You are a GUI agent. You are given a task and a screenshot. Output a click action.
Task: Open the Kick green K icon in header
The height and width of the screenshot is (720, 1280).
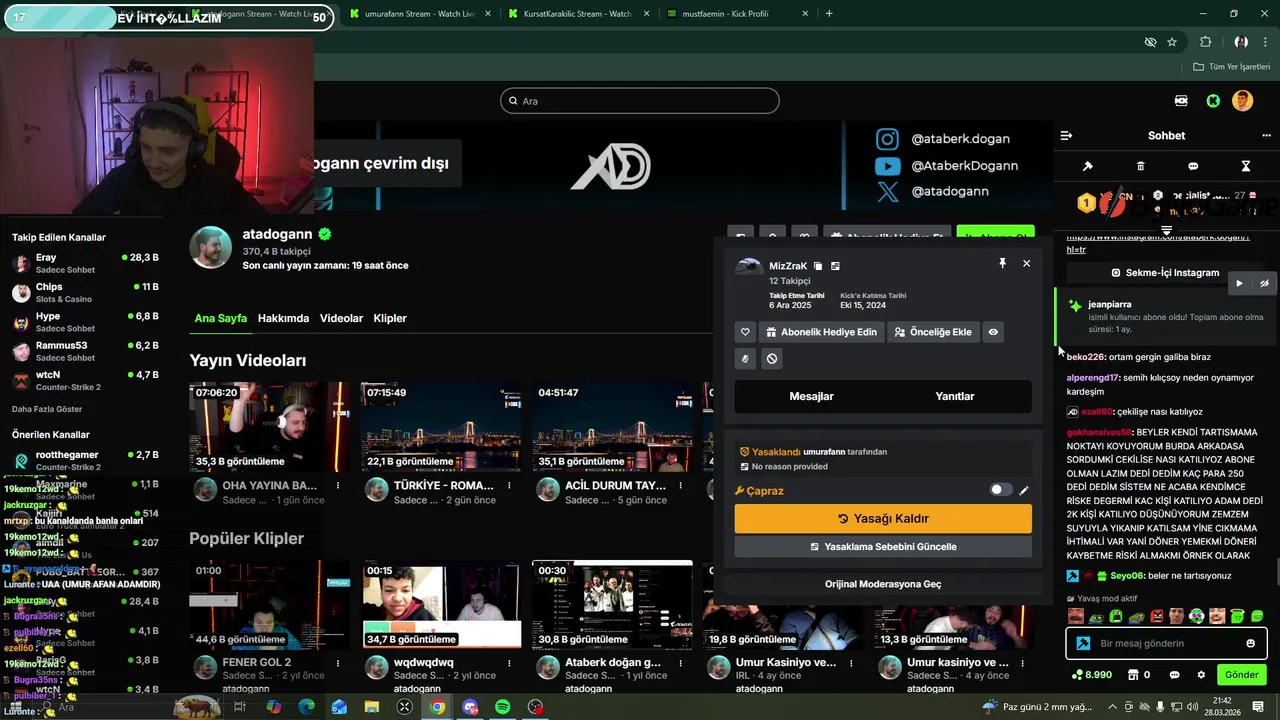coord(1213,101)
